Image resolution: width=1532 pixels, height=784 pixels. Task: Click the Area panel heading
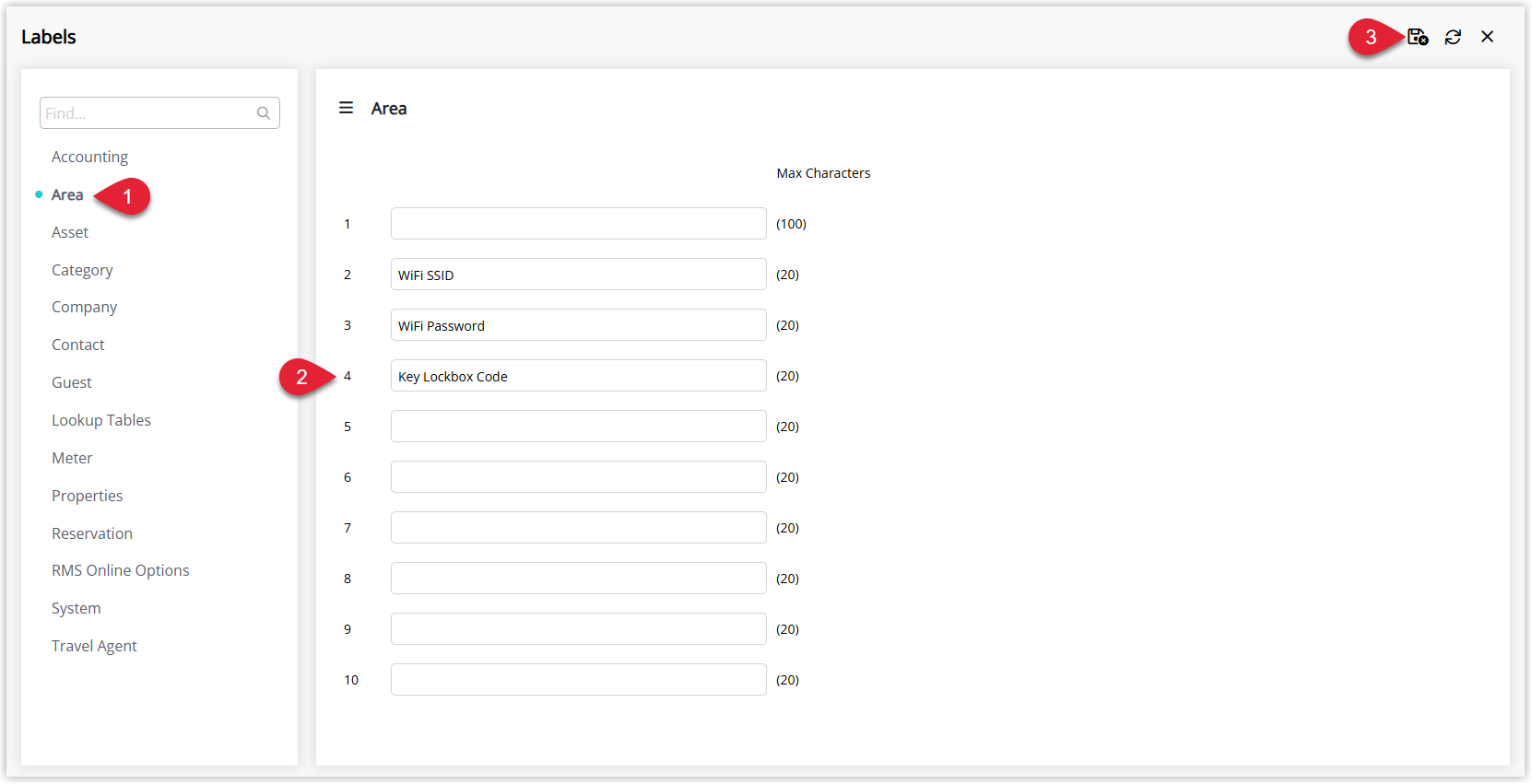[389, 109]
